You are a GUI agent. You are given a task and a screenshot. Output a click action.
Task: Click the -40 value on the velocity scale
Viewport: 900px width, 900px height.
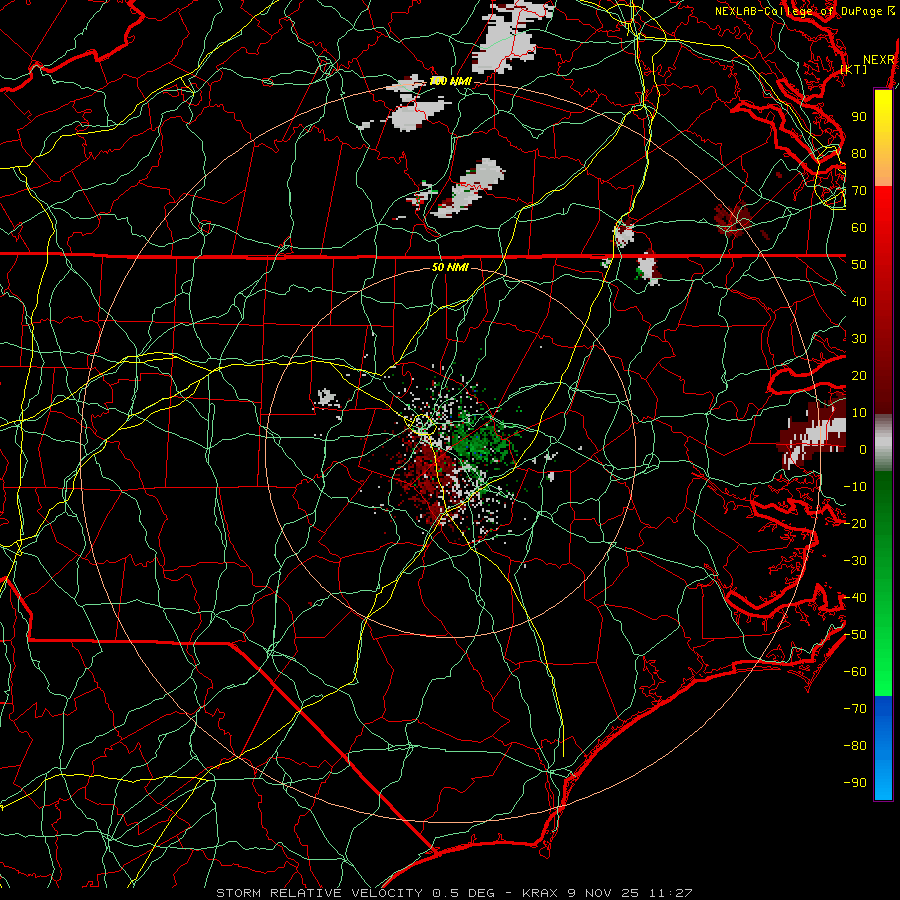(x=855, y=598)
